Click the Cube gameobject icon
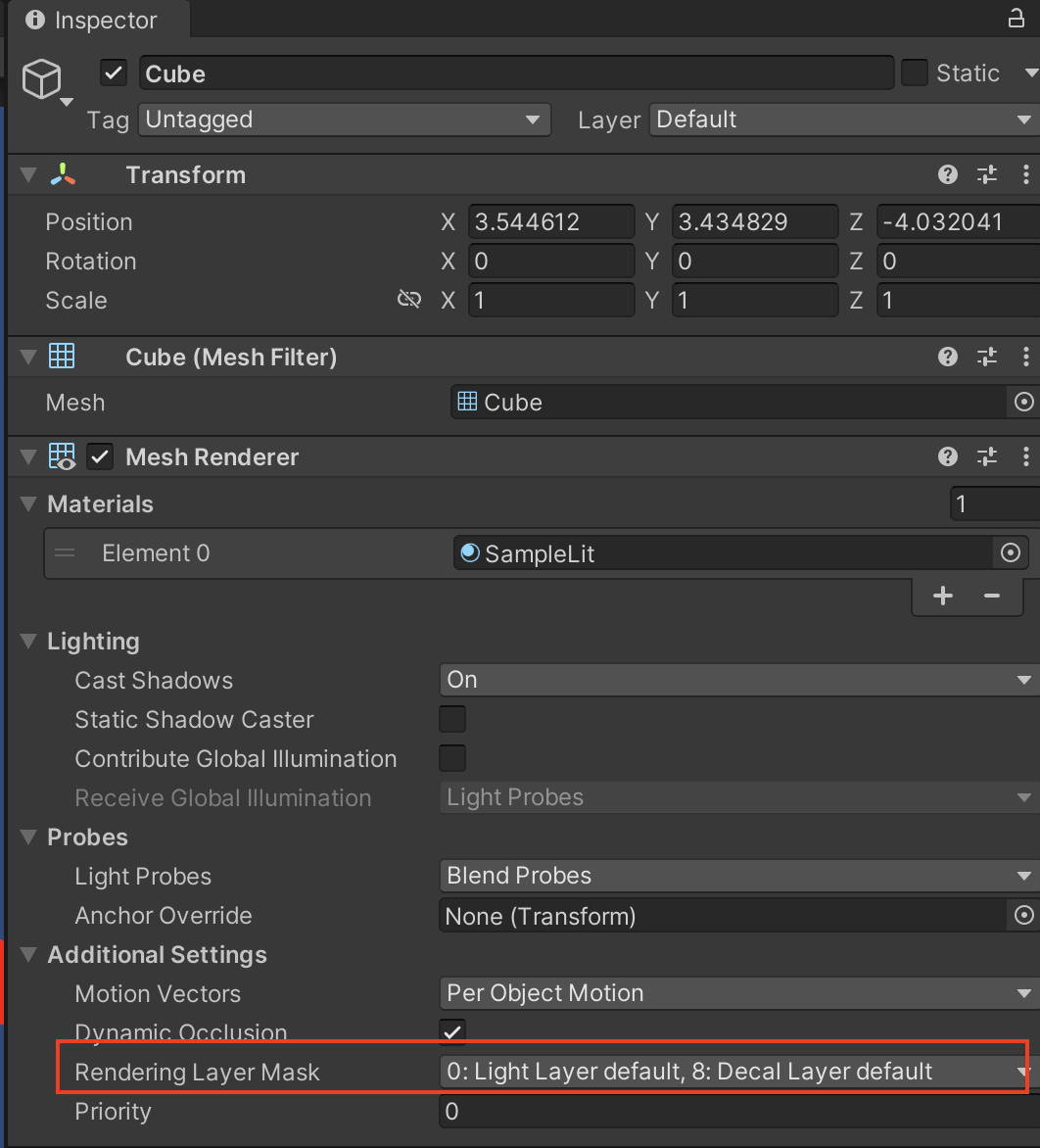This screenshot has width=1040, height=1148. [x=43, y=80]
